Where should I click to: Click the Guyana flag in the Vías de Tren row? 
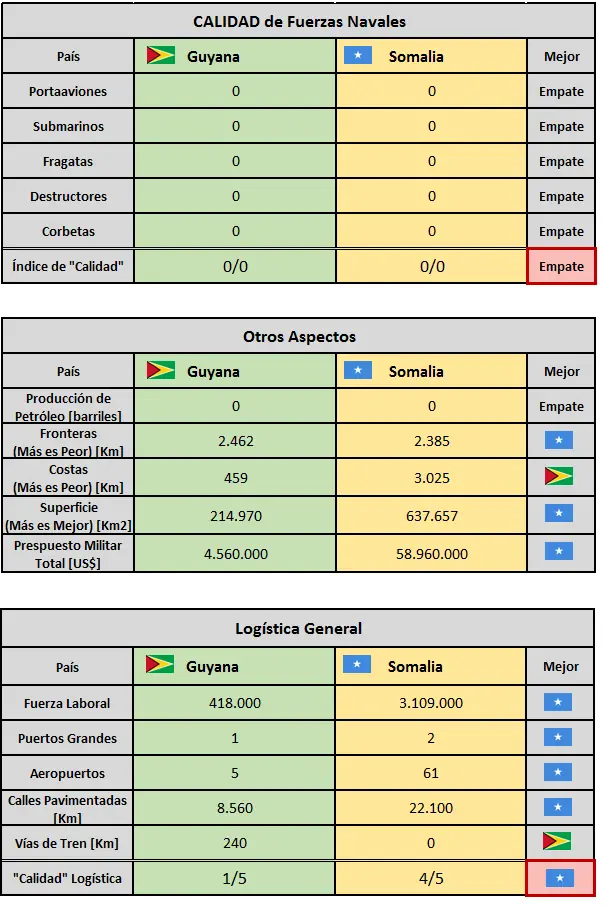tap(561, 841)
